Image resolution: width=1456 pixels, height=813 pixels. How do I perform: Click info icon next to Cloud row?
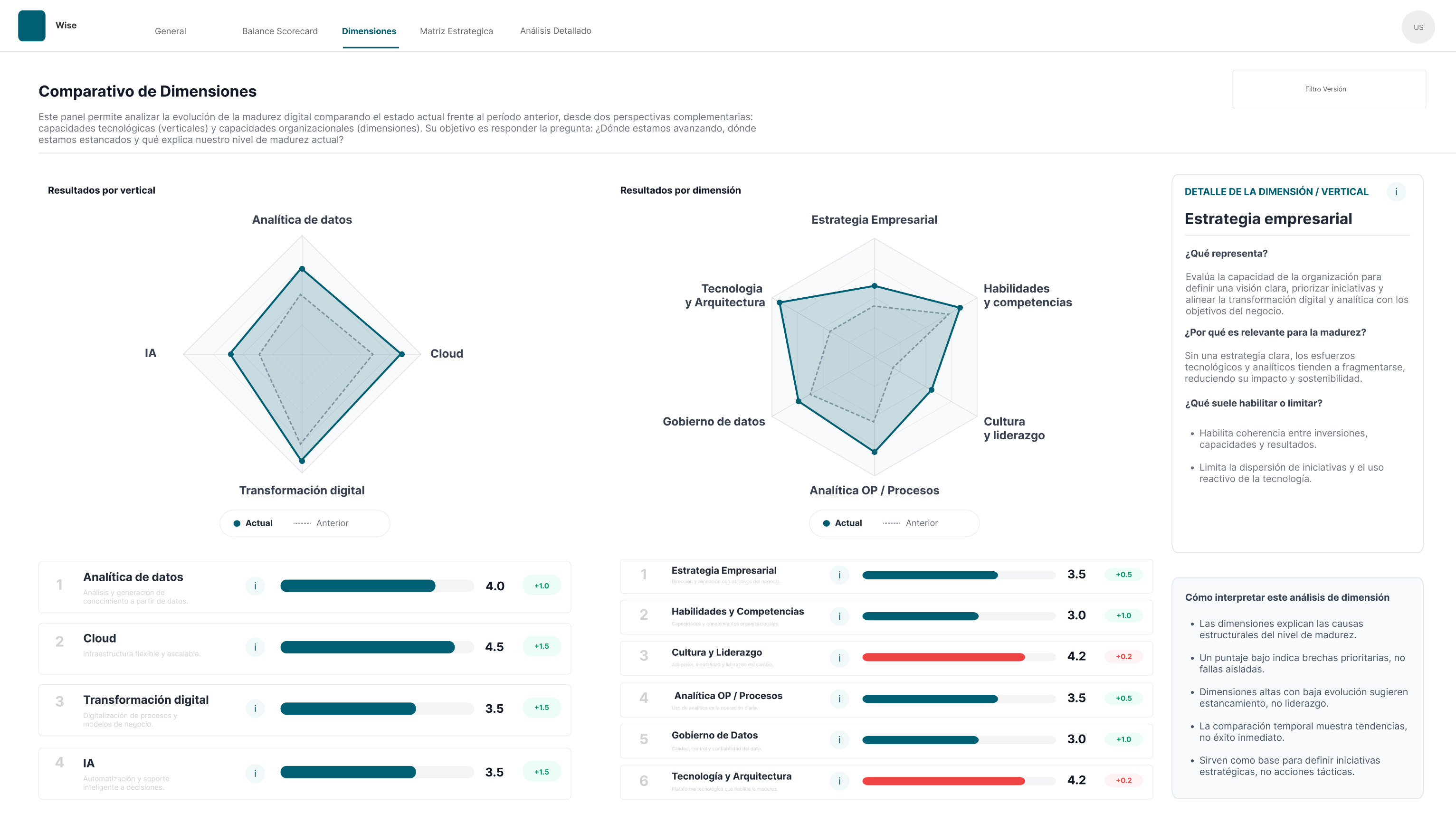pyautogui.click(x=255, y=647)
